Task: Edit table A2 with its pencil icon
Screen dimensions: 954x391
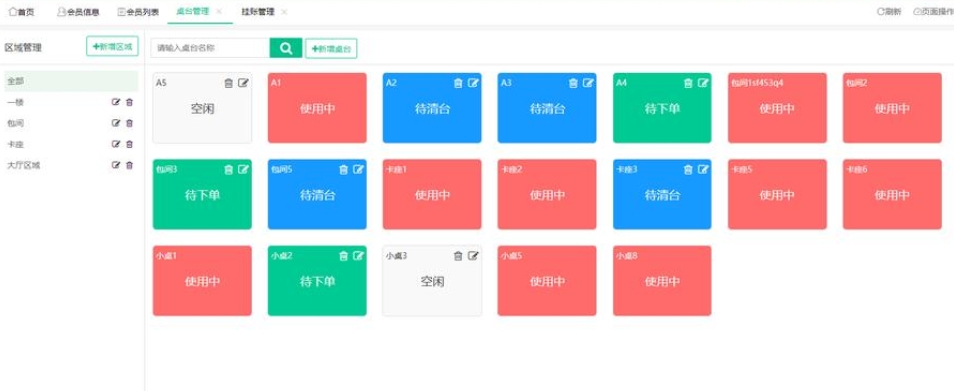Action: coord(473,83)
